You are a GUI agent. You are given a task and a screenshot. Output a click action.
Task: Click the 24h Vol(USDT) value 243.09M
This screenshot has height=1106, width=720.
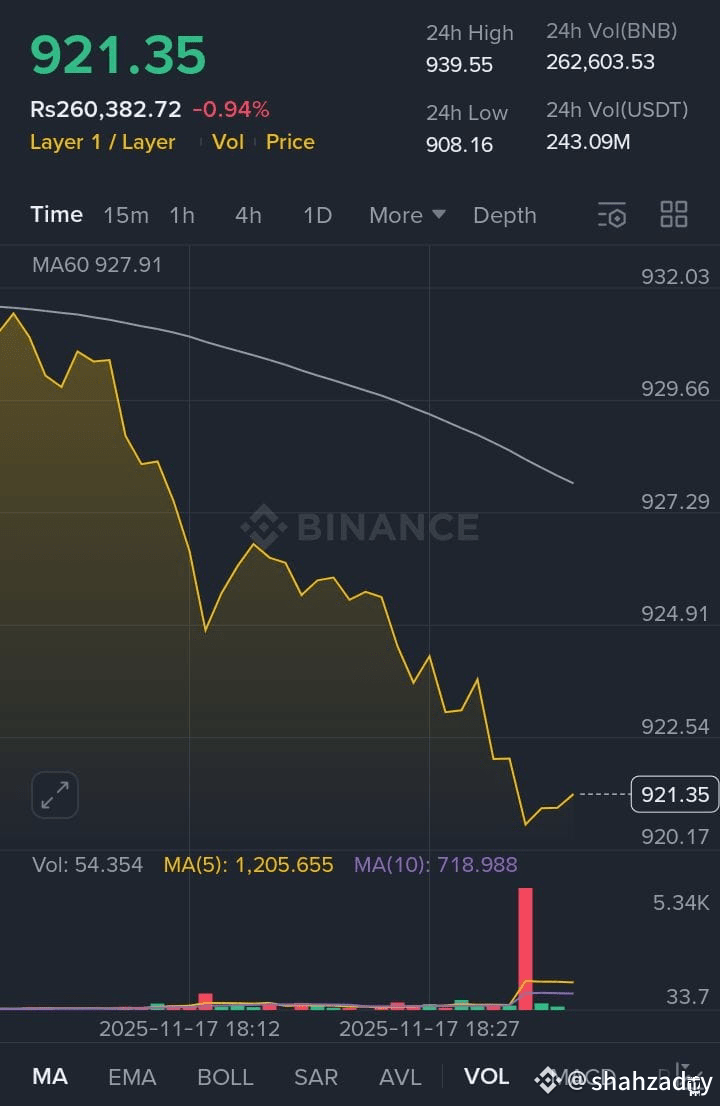click(x=588, y=142)
